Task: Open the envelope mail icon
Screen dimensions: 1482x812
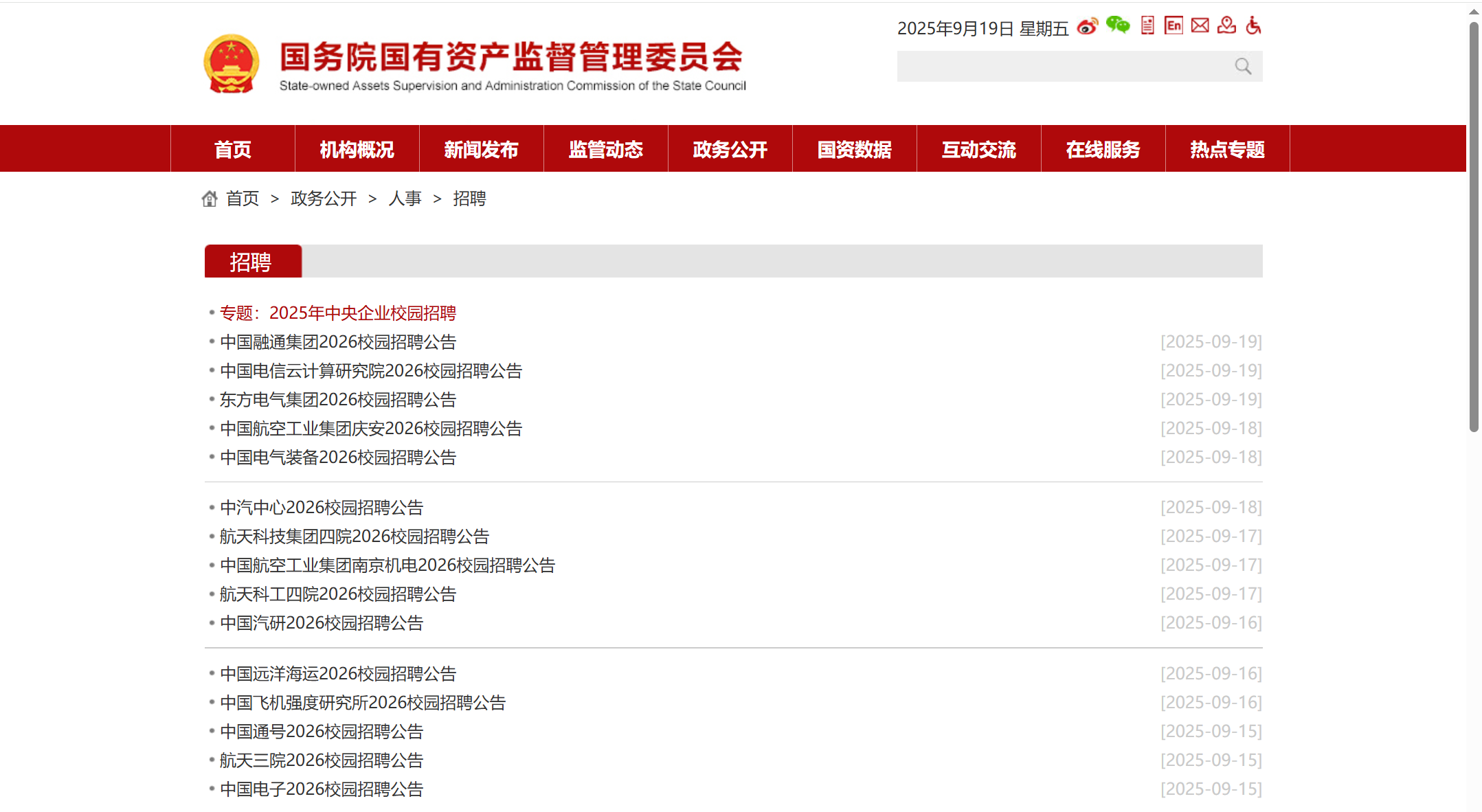Action: tap(1200, 25)
